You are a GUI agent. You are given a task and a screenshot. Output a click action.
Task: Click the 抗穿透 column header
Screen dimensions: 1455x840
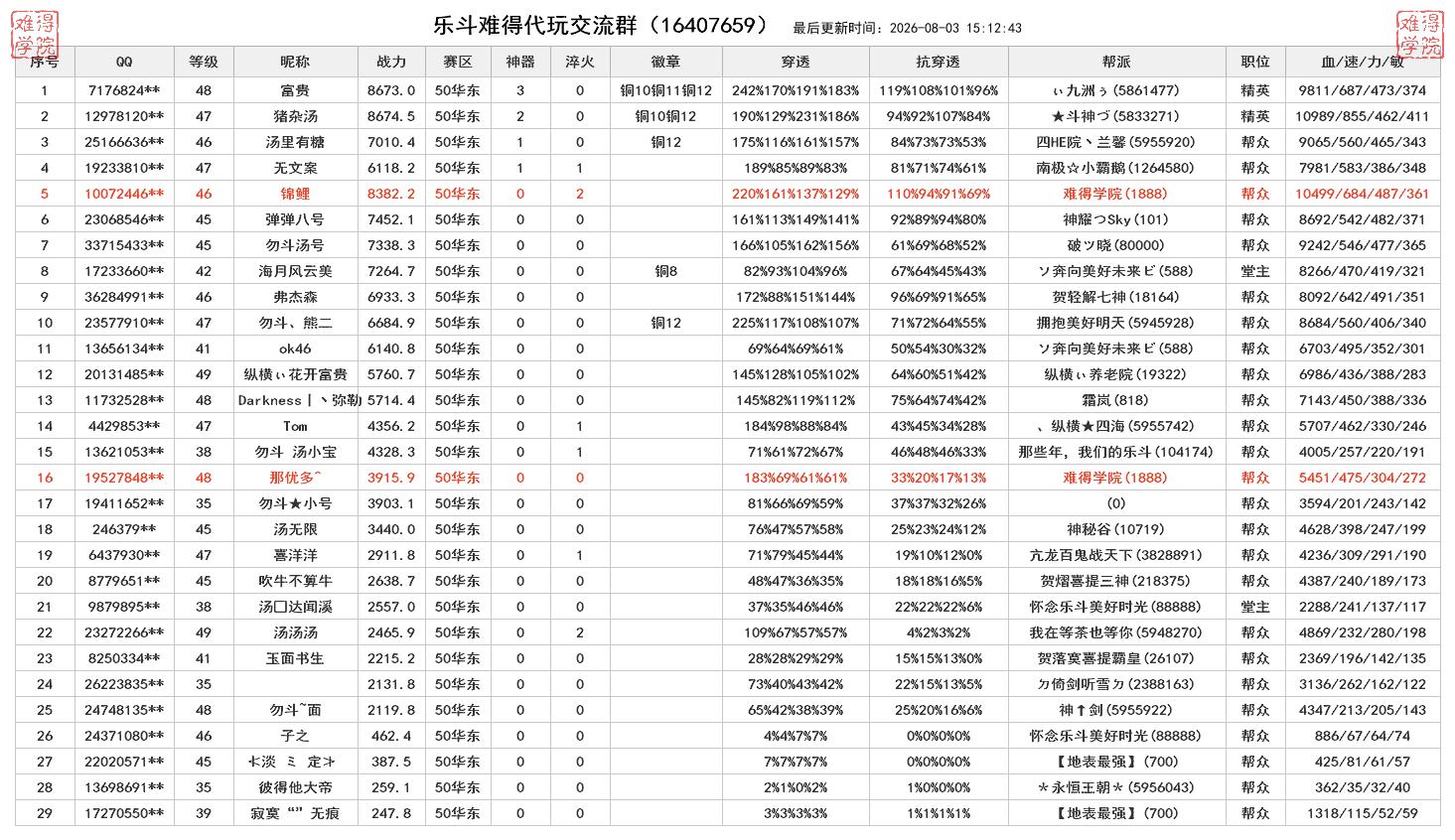[x=939, y=62]
